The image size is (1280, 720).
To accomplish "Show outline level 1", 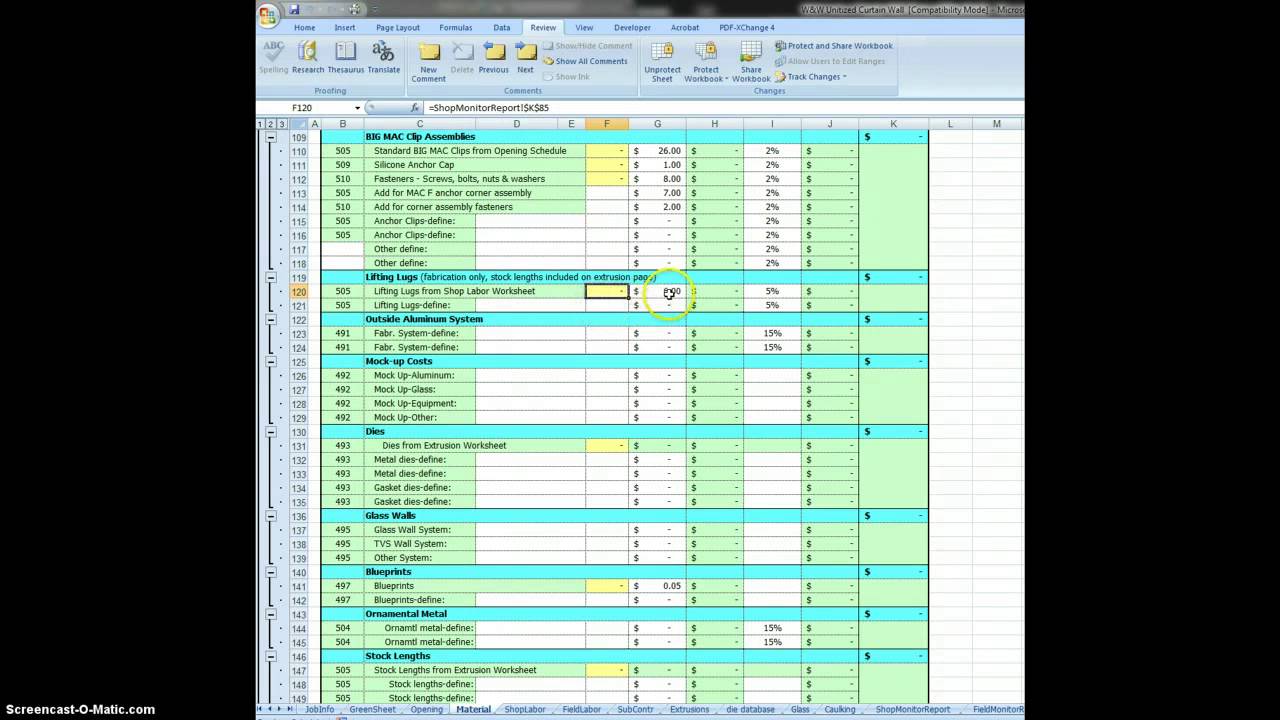I will 261,124.
